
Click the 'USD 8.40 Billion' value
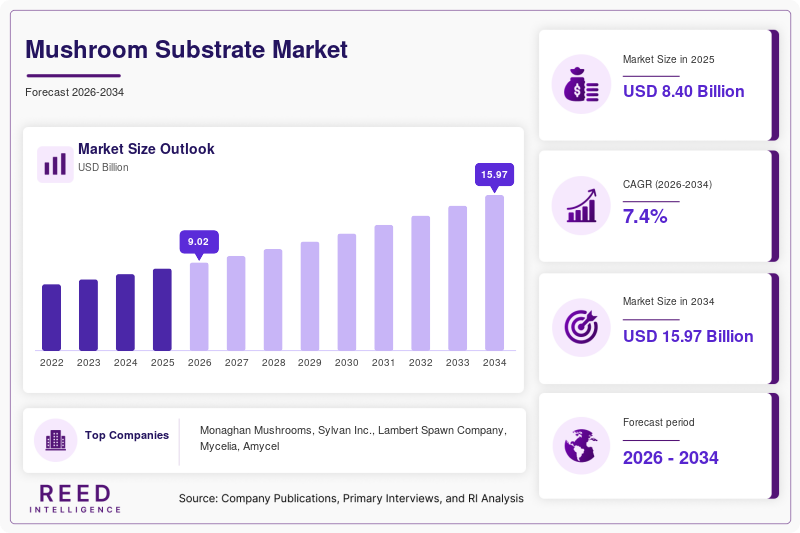[684, 91]
